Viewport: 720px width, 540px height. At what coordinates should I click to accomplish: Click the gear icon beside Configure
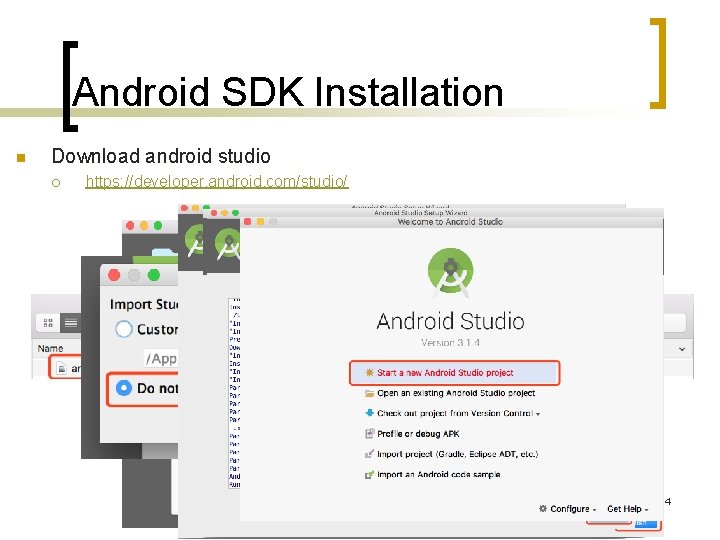tap(543, 509)
